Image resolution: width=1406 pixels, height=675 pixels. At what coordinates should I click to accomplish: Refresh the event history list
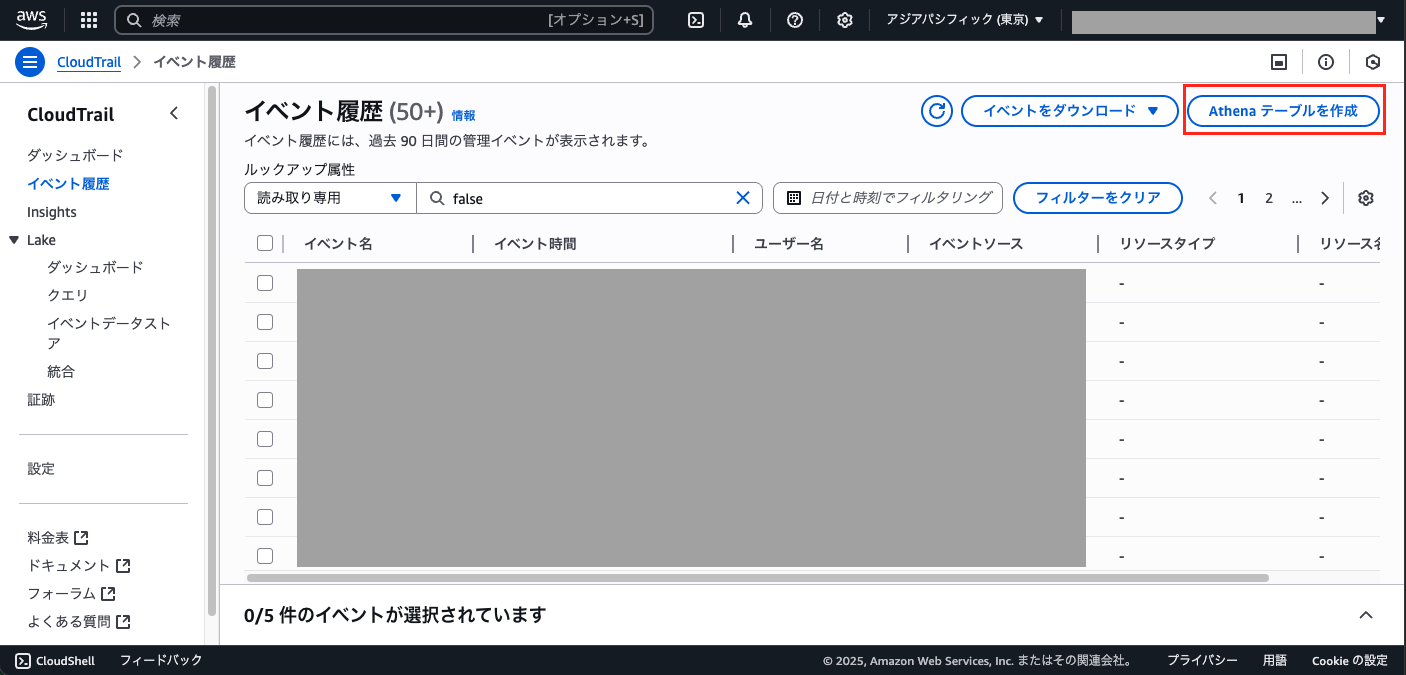[x=937, y=111]
